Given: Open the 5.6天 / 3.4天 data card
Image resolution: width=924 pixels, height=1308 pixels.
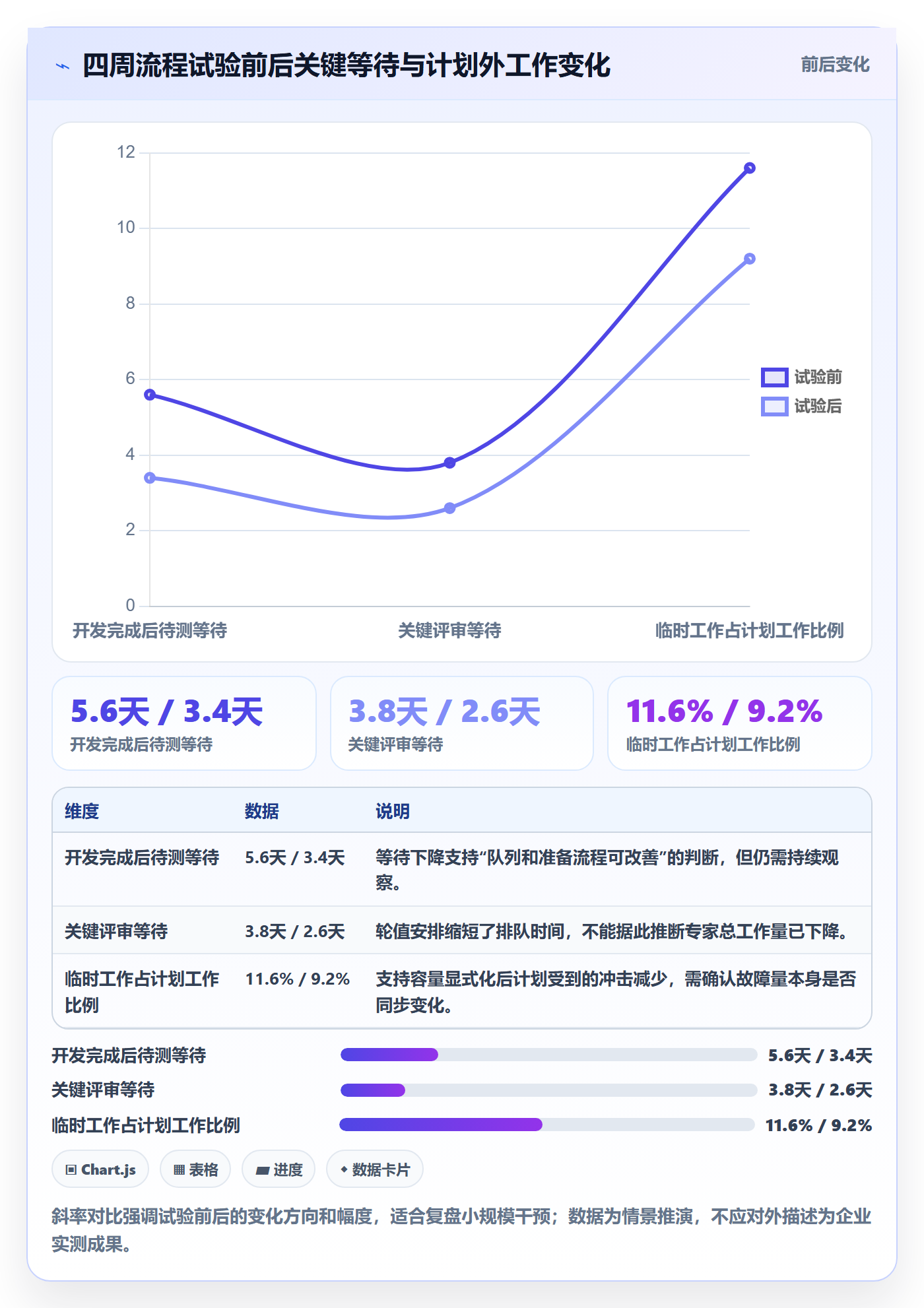Looking at the screenshot, I should [184, 723].
